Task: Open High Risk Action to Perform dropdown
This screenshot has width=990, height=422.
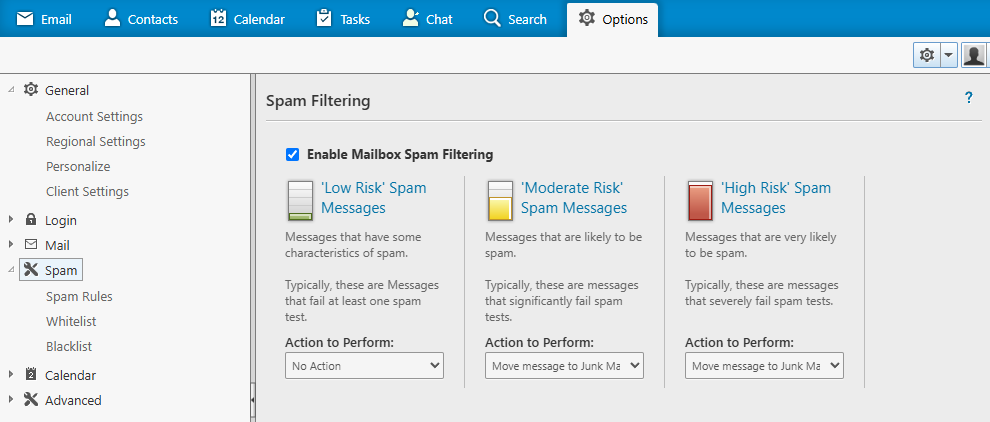Action: [x=765, y=366]
